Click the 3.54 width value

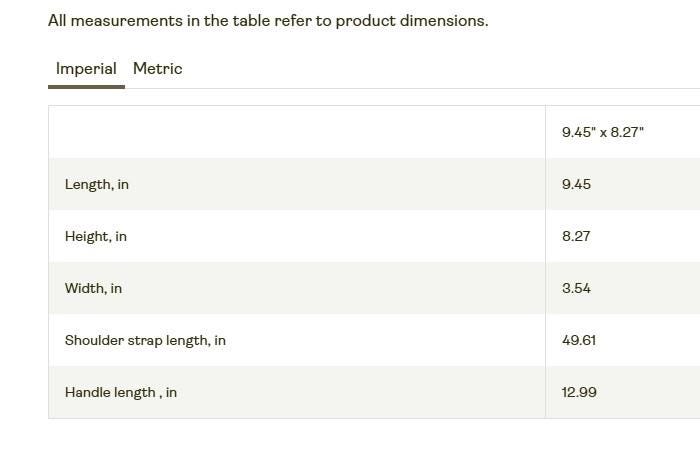[x=576, y=288]
